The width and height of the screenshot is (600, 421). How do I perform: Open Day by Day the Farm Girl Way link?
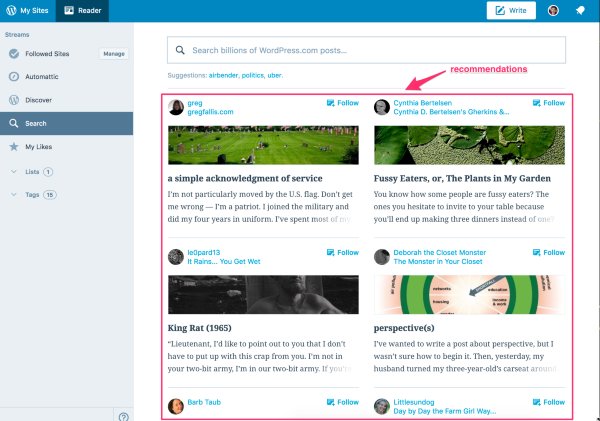[445, 411]
